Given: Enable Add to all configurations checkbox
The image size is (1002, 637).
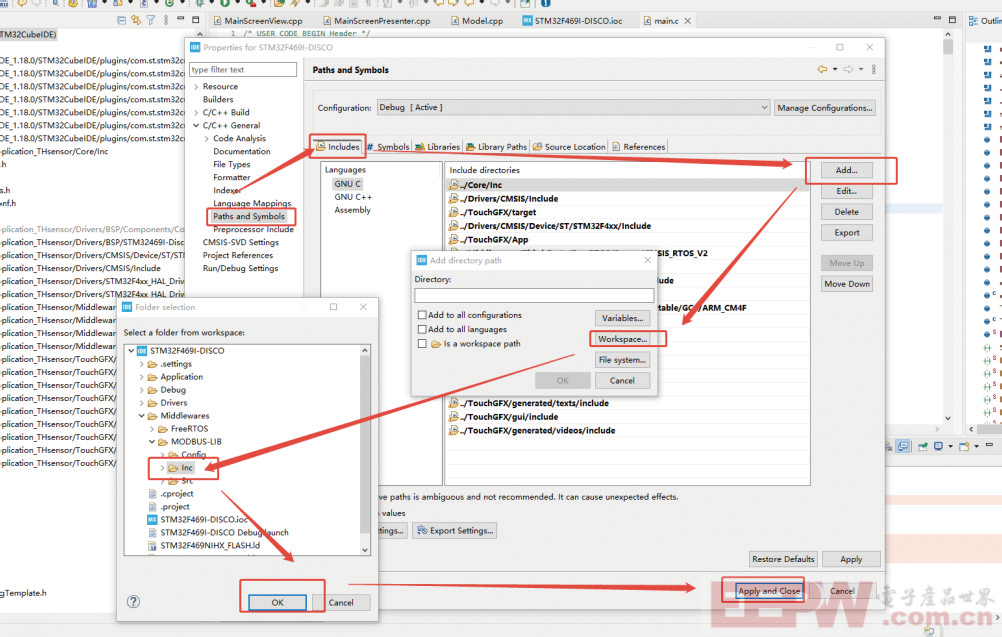Looking at the screenshot, I should pyautogui.click(x=422, y=315).
